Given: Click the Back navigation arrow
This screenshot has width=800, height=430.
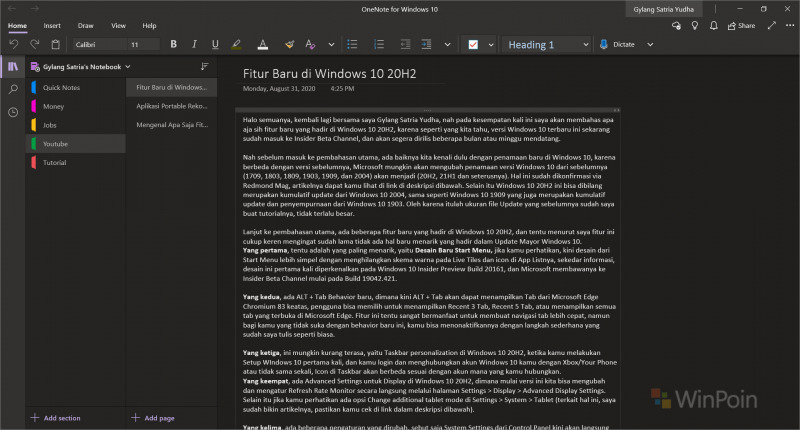Looking at the screenshot, I should [12, 9].
